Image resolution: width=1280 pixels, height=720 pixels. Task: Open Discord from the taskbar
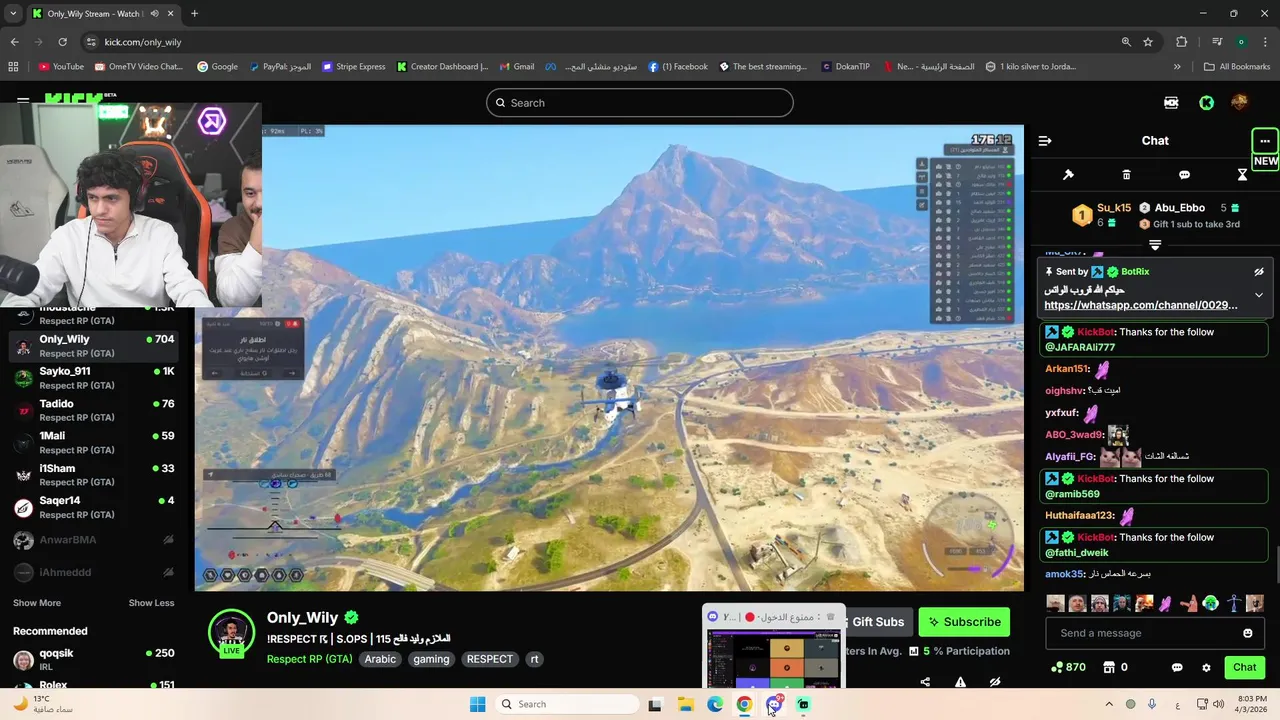[x=773, y=704]
